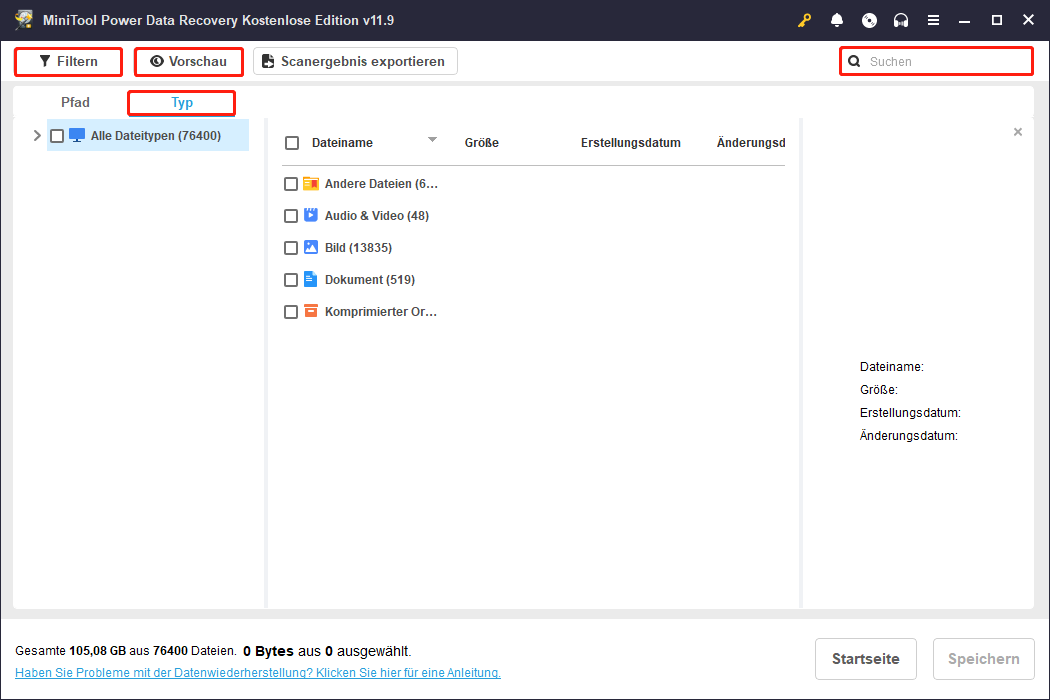Image resolution: width=1050 pixels, height=700 pixels.
Task: Click the monitor icon next to Alle Dateitypen
Action: 77,135
